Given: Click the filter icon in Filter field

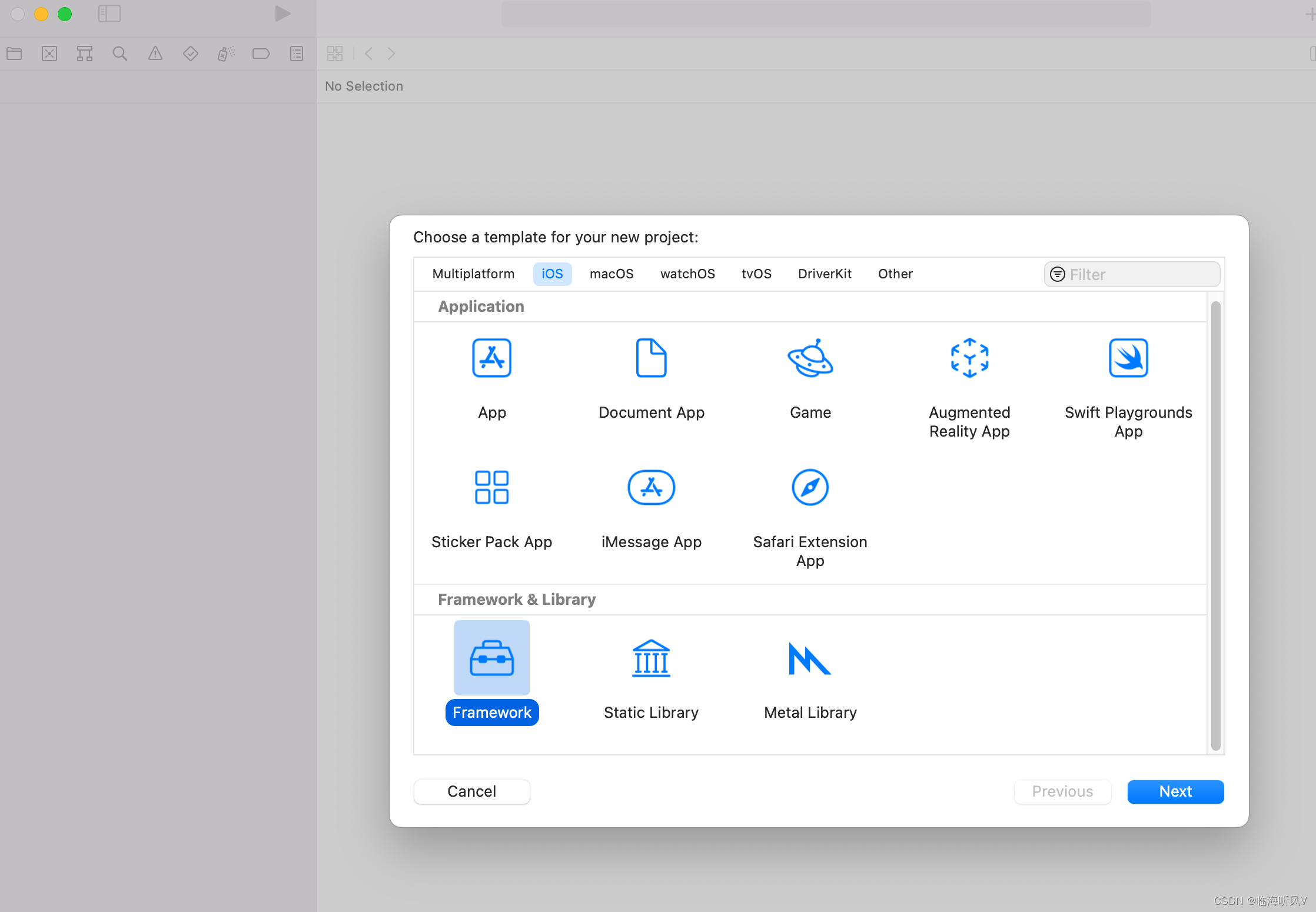Looking at the screenshot, I should (x=1058, y=274).
